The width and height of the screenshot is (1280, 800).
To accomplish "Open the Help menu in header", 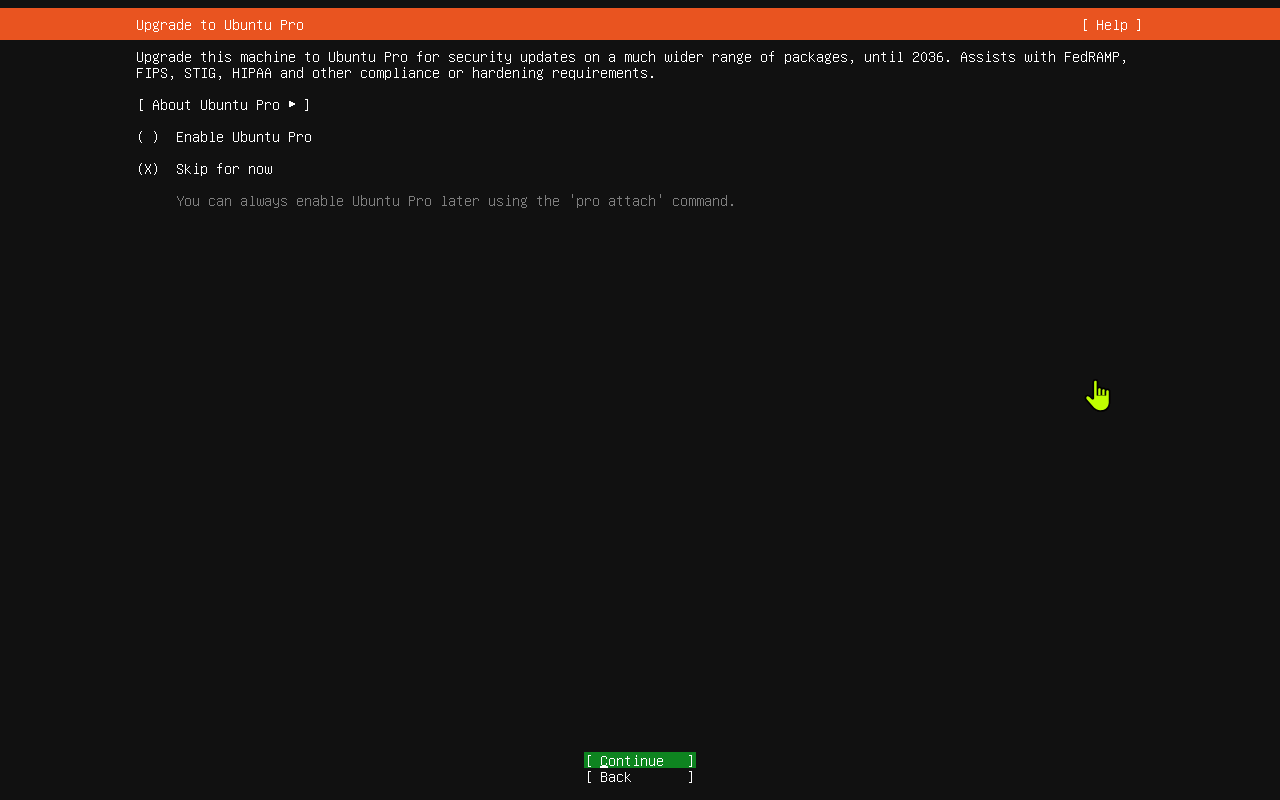I will pos(1111,25).
